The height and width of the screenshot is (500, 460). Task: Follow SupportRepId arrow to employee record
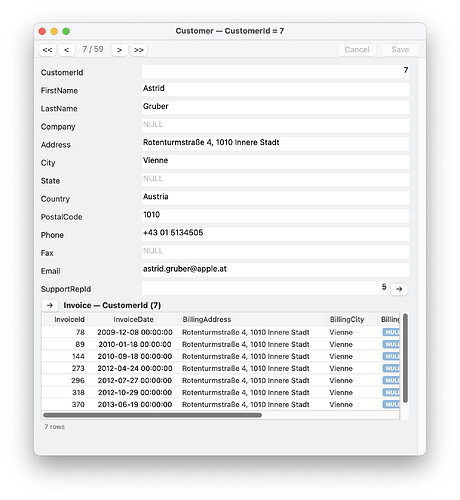(x=399, y=289)
